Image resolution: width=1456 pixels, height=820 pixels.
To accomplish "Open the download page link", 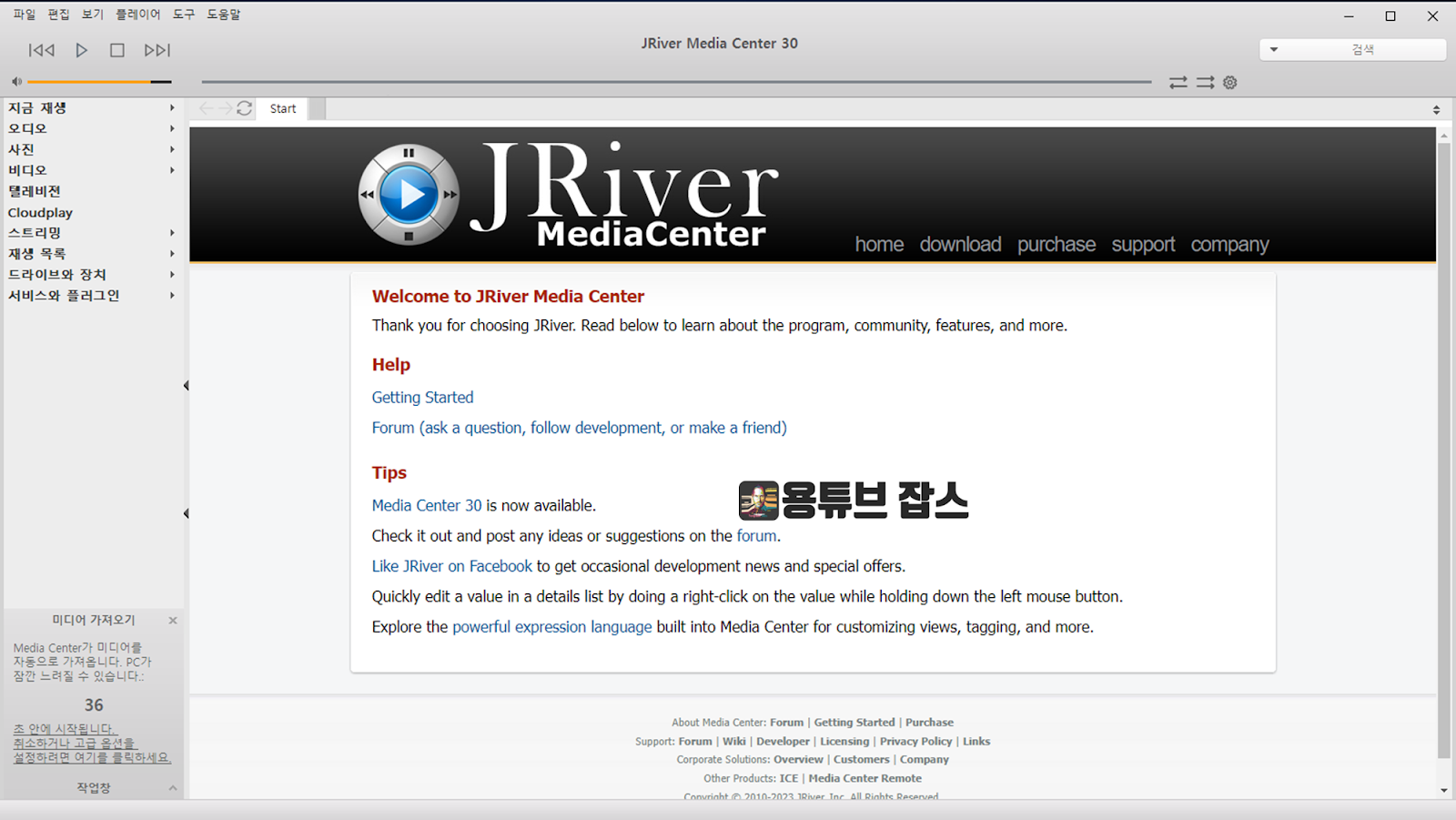I will (960, 245).
